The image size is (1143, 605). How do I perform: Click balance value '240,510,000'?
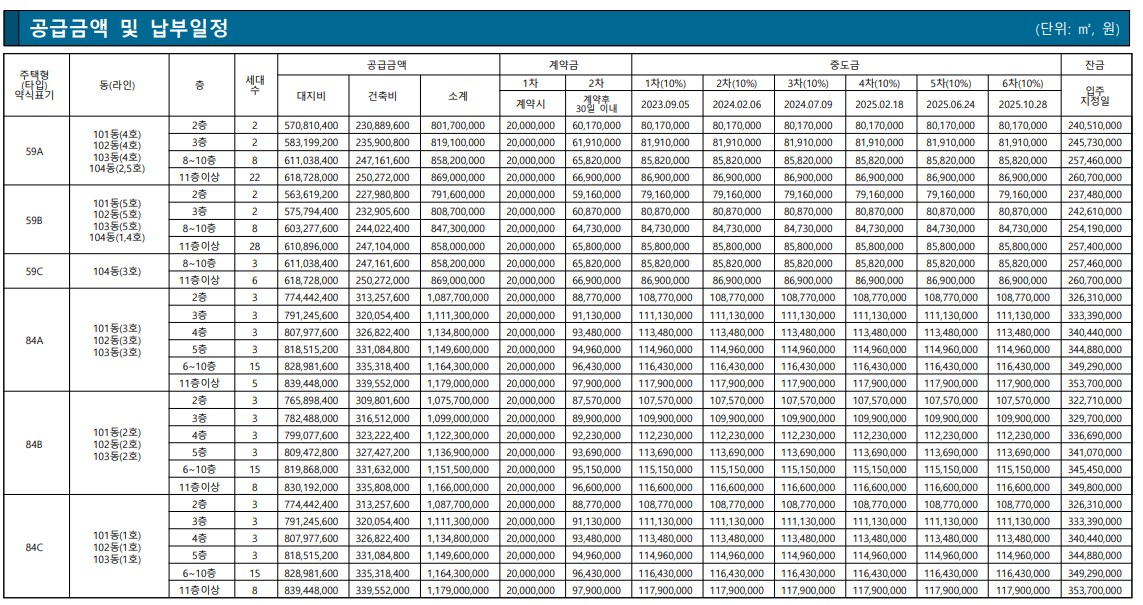pyautogui.click(x=1095, y=125)
